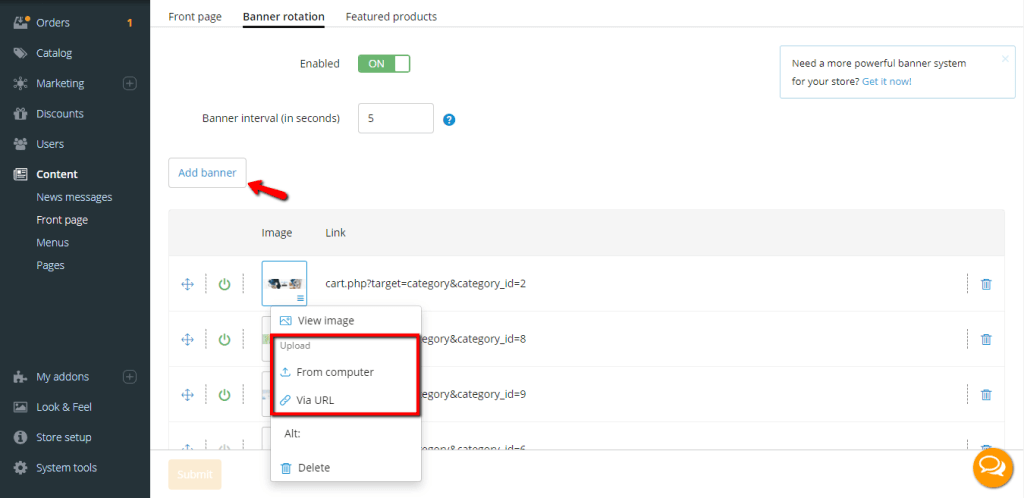Click the Image column header
The image size is (1024, 498).
(x=277, y=232)
